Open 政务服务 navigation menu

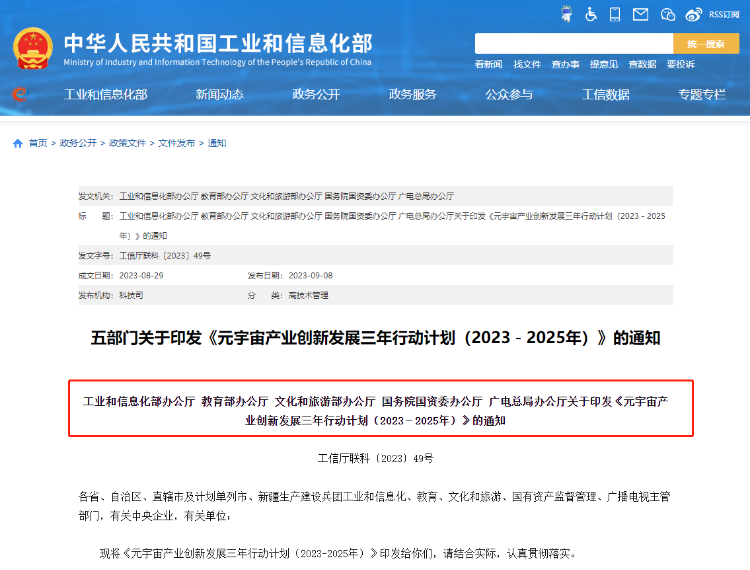(413, 95)
